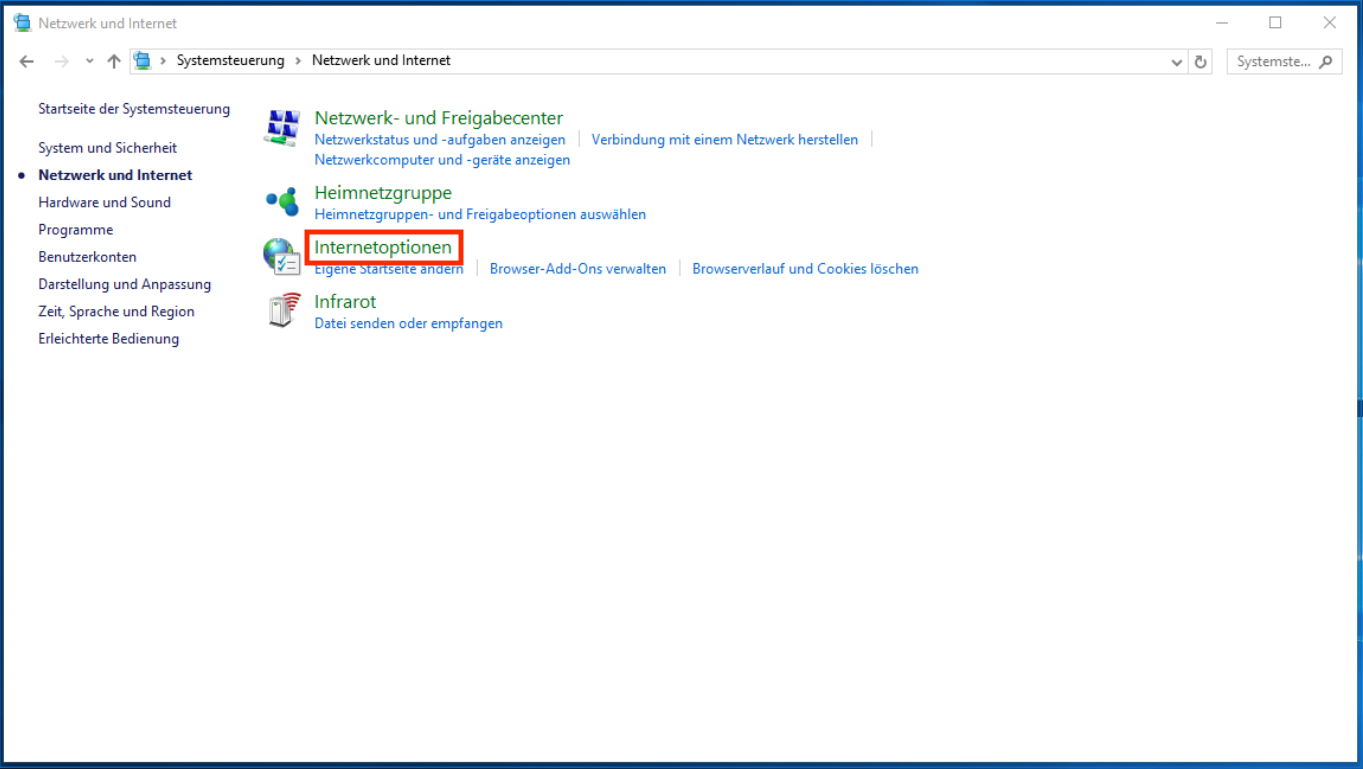
Task: Open Startseite der Systemsteuerung
Action: coord(134,109)
